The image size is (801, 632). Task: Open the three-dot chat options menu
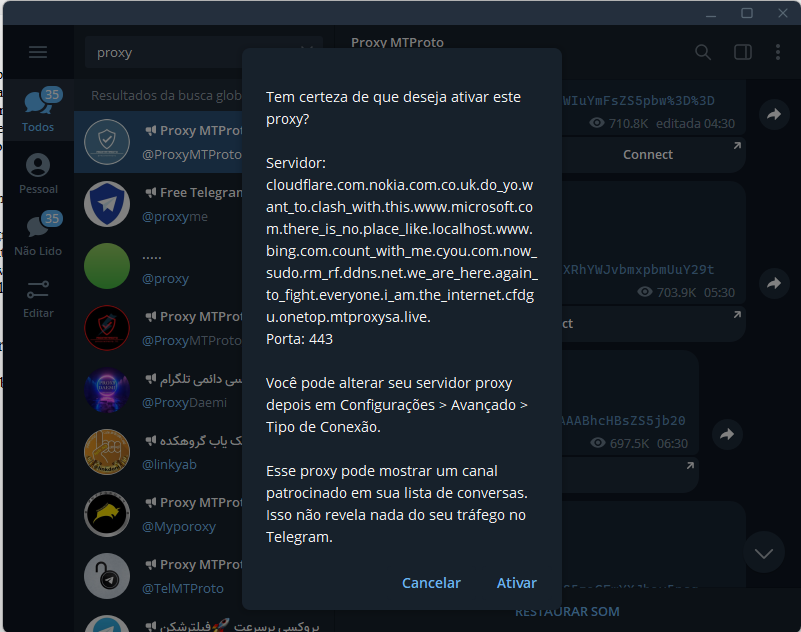778,52
